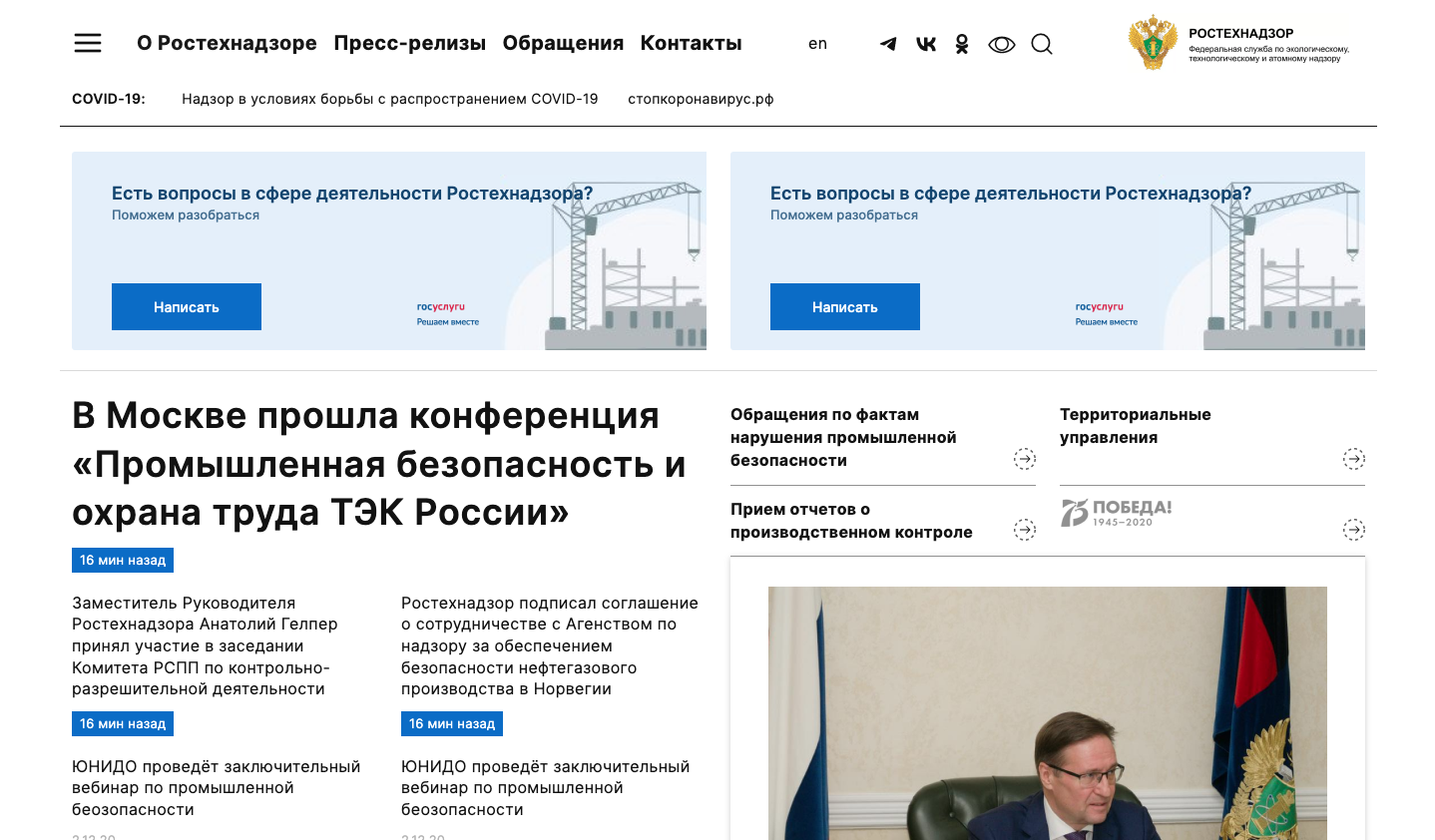Open the photo of the man at desk

1048,712
